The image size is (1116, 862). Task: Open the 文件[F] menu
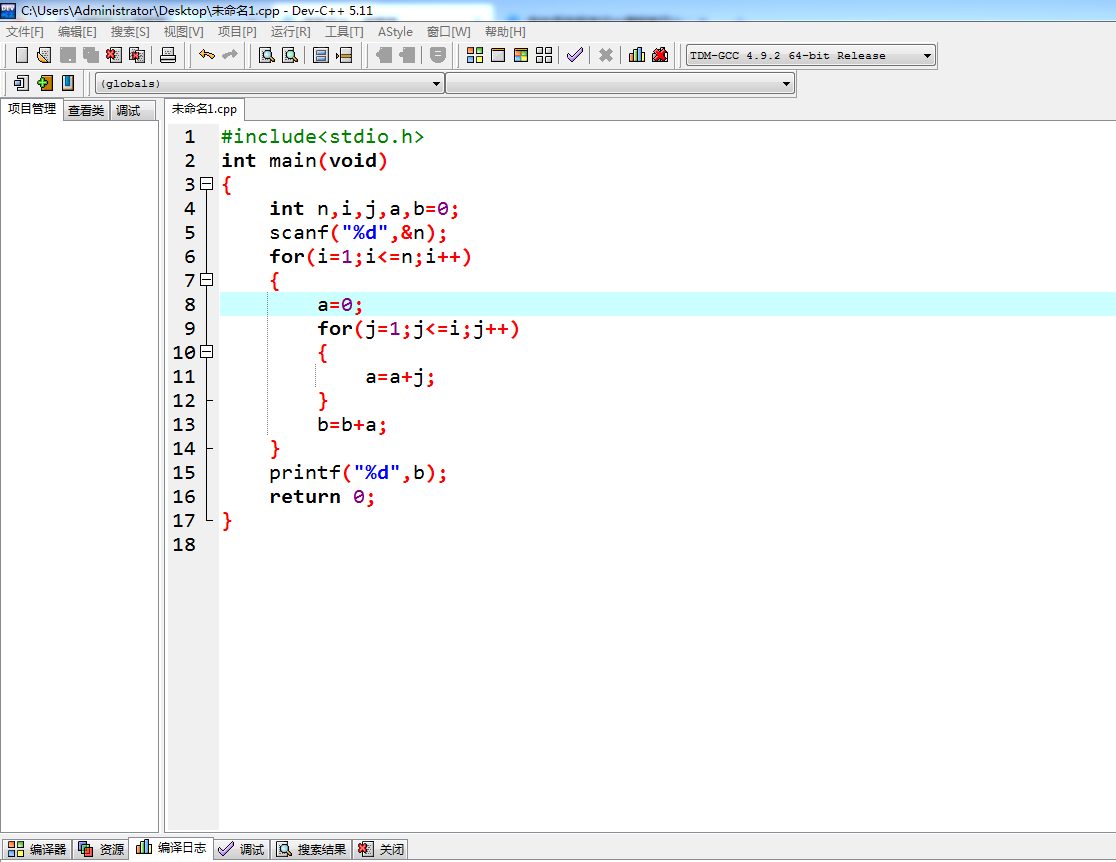tap(25, 31)
